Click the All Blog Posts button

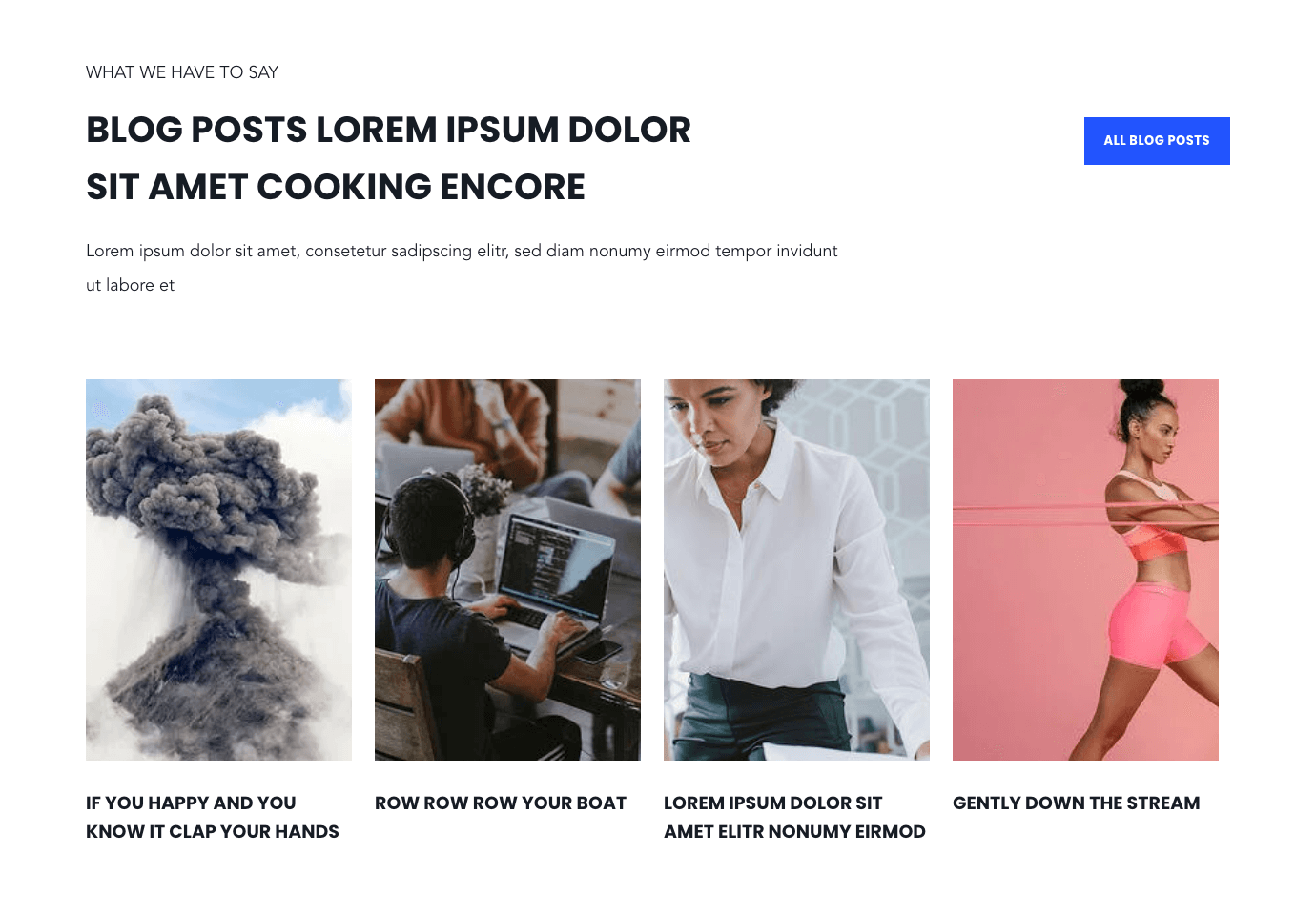pyautogui.click(x=1157, y=141)
